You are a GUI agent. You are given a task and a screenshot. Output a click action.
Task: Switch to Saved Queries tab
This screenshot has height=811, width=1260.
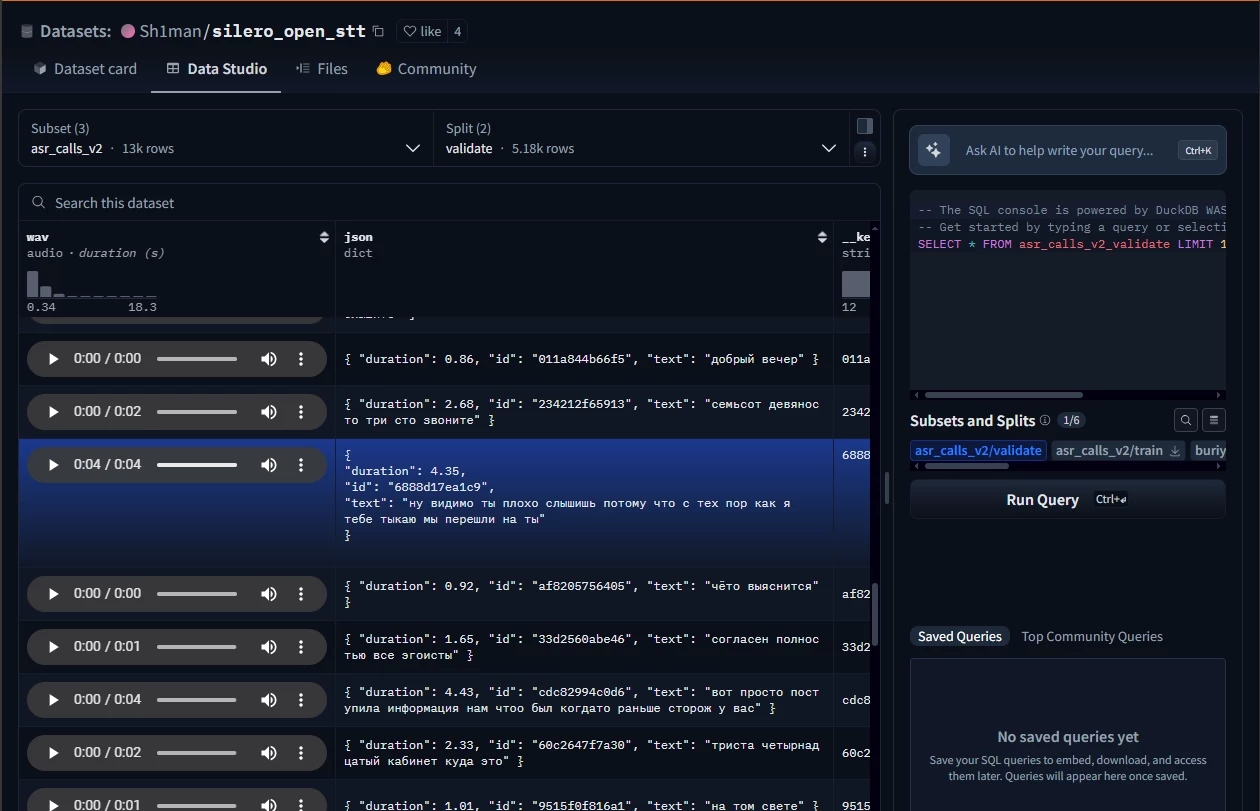click(960, 637)
